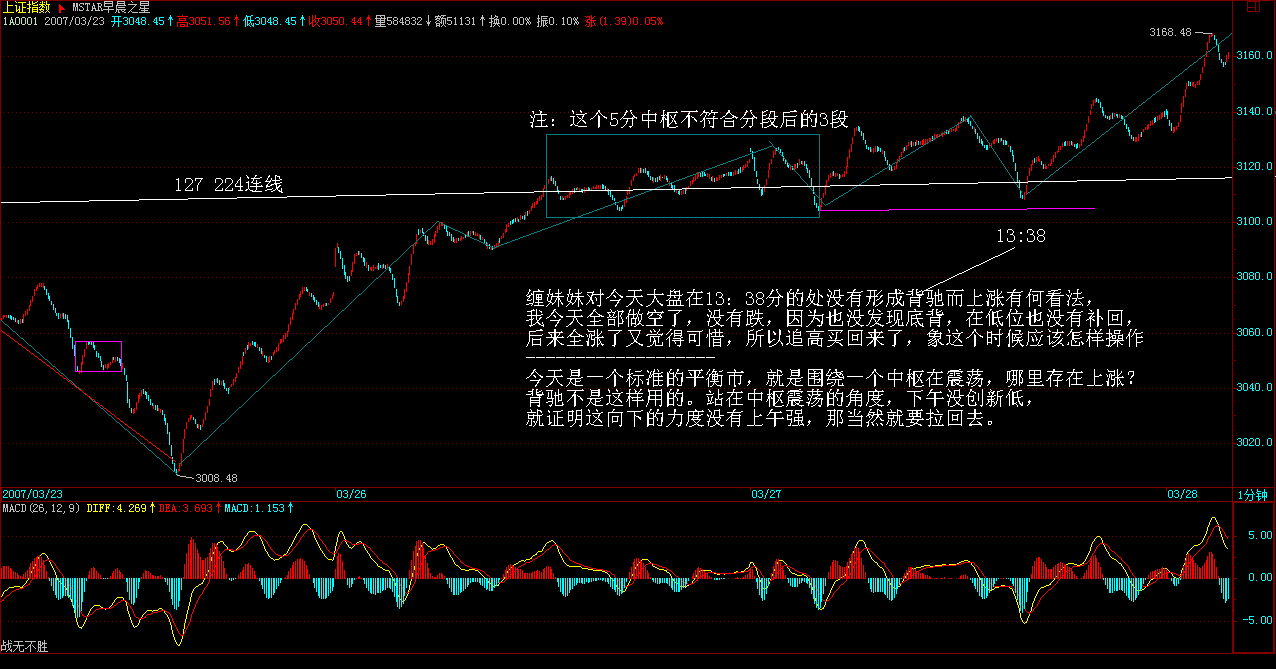
Task: Click the 1A0001 stock code
Action: [x=18, y=20]
